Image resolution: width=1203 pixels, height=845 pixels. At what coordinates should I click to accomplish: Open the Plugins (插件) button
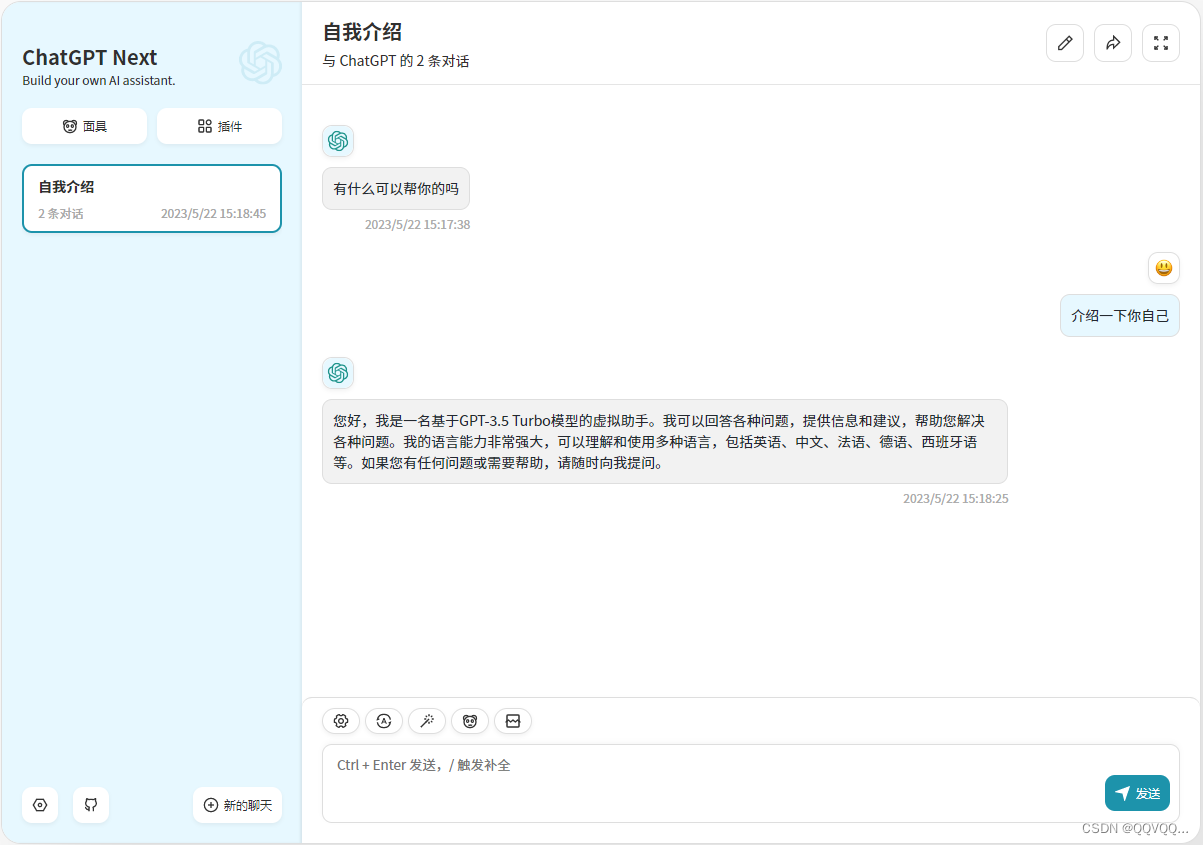pos(219,126)
